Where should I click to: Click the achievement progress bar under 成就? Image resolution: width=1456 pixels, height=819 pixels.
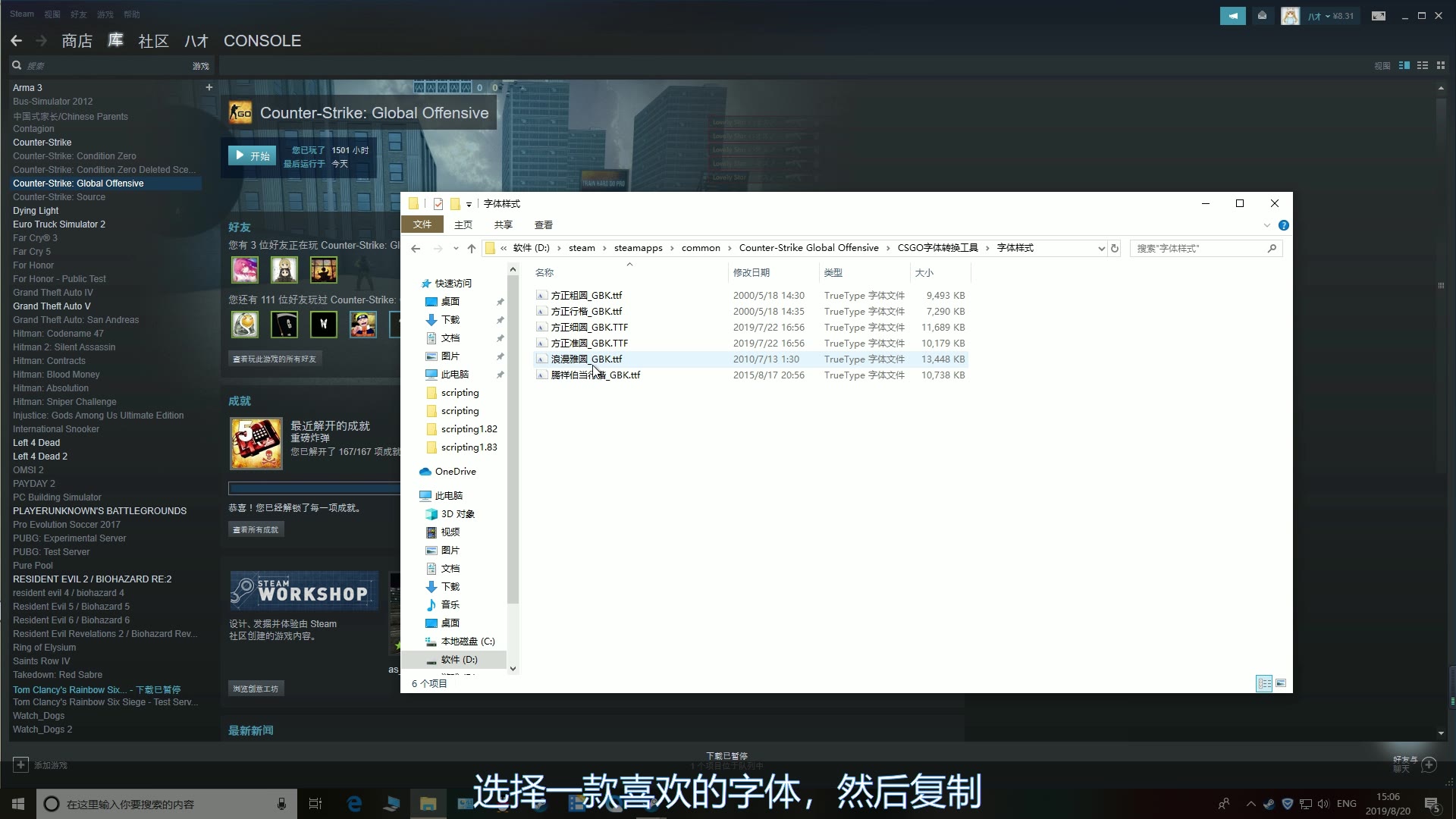[x=313, y=488]
